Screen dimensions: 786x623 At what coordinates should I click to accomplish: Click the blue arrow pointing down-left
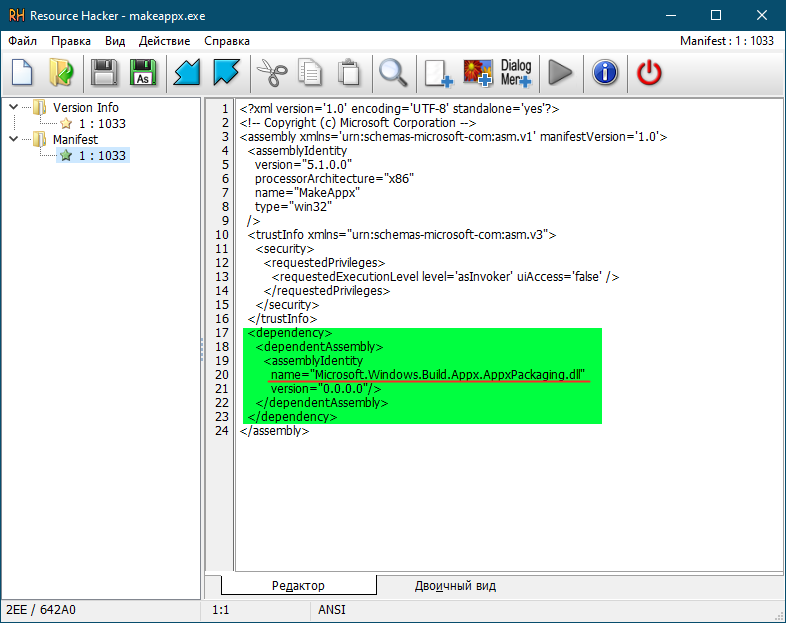point(186,73)
